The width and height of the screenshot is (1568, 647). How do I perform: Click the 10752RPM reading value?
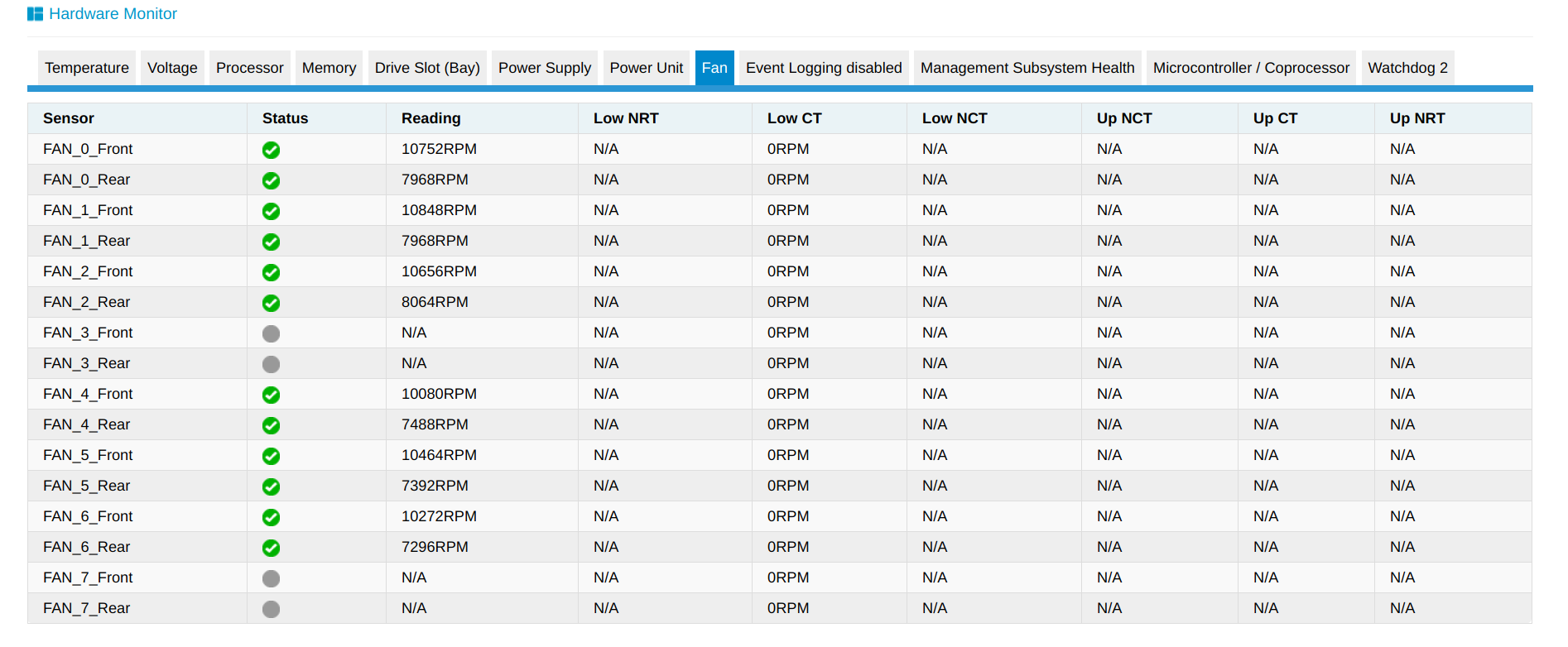tap(439, 149)
